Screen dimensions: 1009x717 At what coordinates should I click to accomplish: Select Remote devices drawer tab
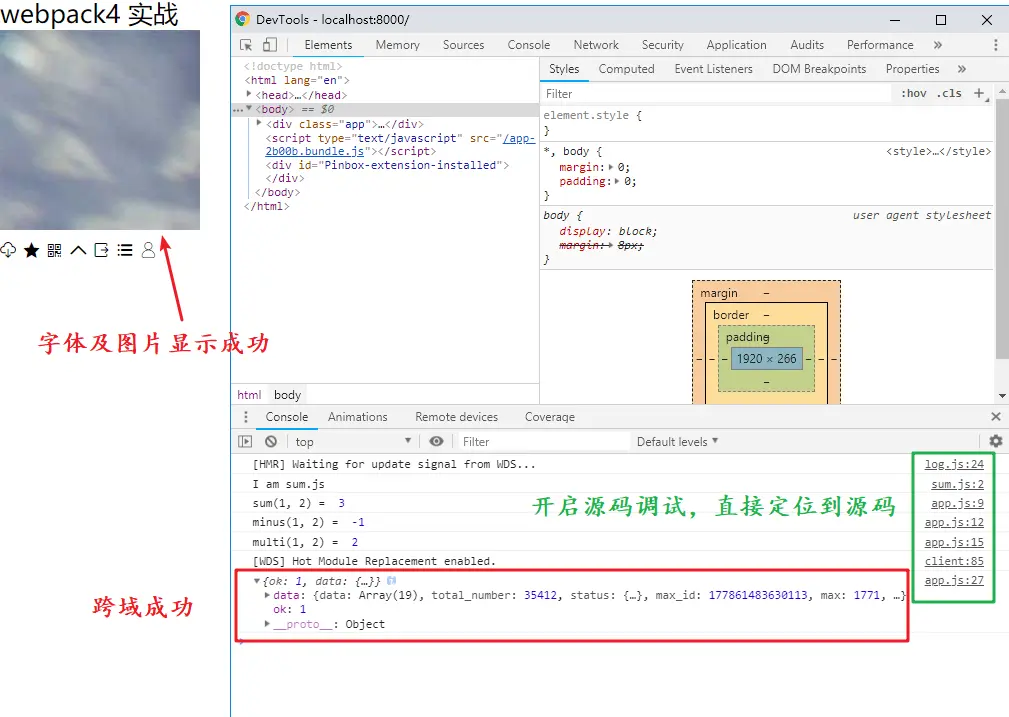click(x=456, y=417)
